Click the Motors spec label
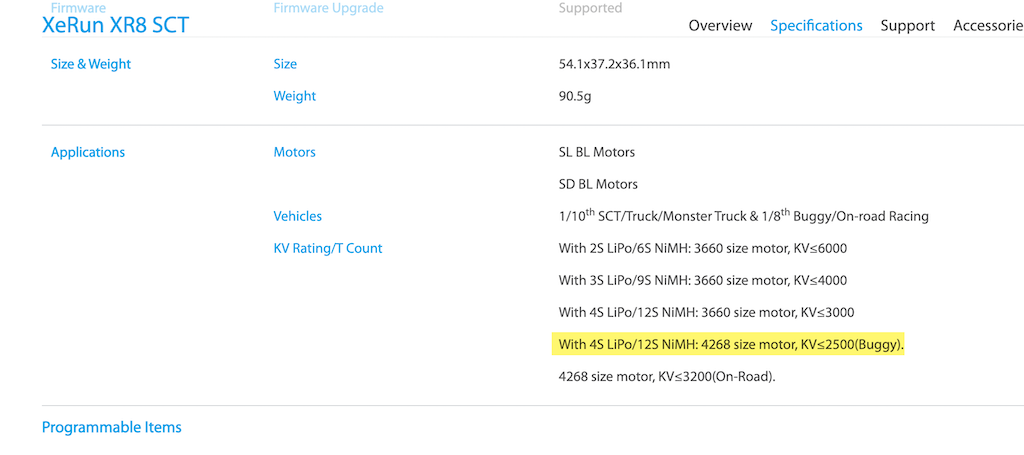The height and width of the screenshot is (455, 1024). pyautogui.click(x=295, y=152)
